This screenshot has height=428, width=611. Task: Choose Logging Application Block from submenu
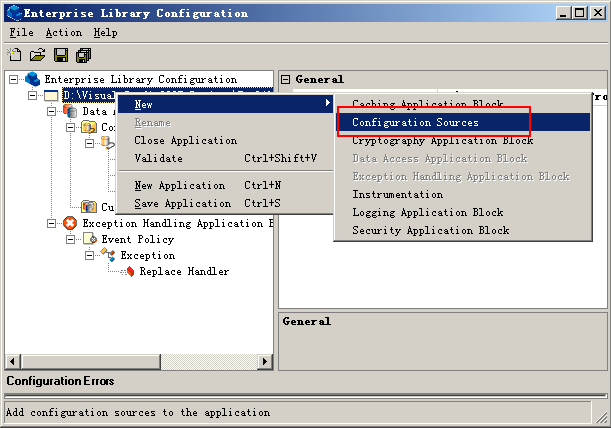pyautogui.click(x=427, y=212)
